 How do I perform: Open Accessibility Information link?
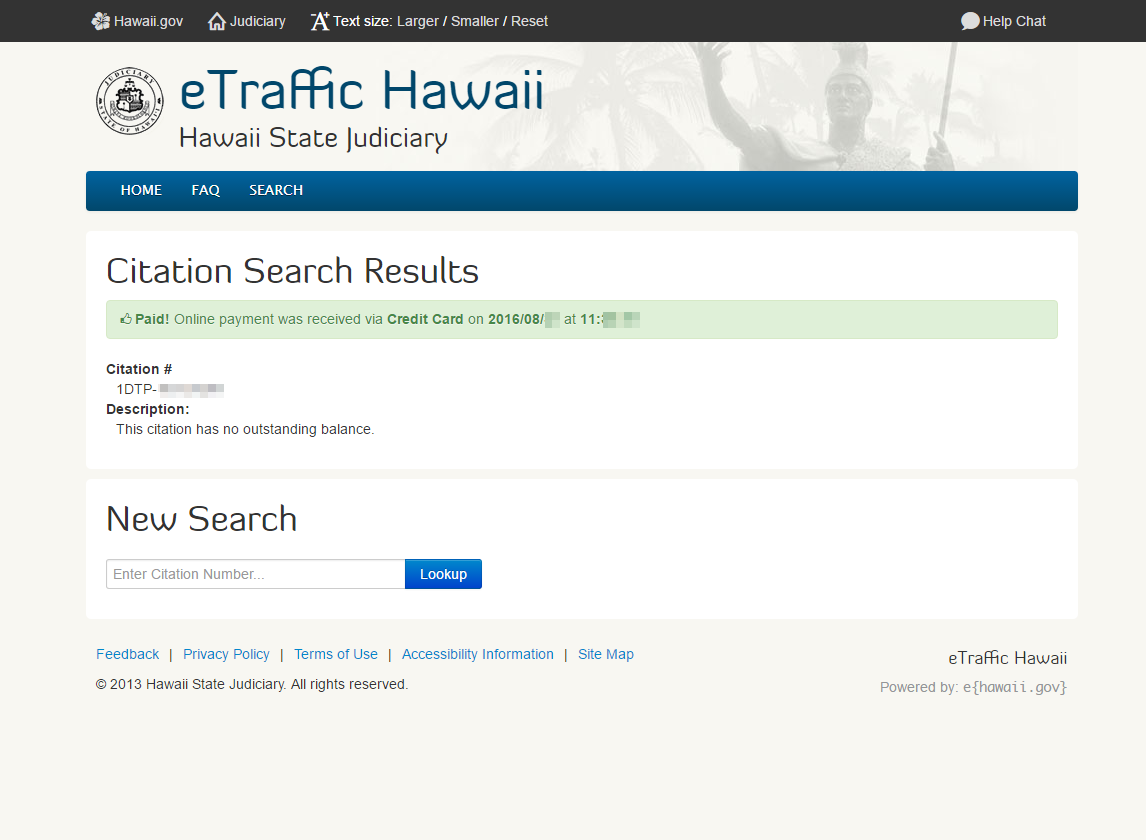tap(477, 654)
